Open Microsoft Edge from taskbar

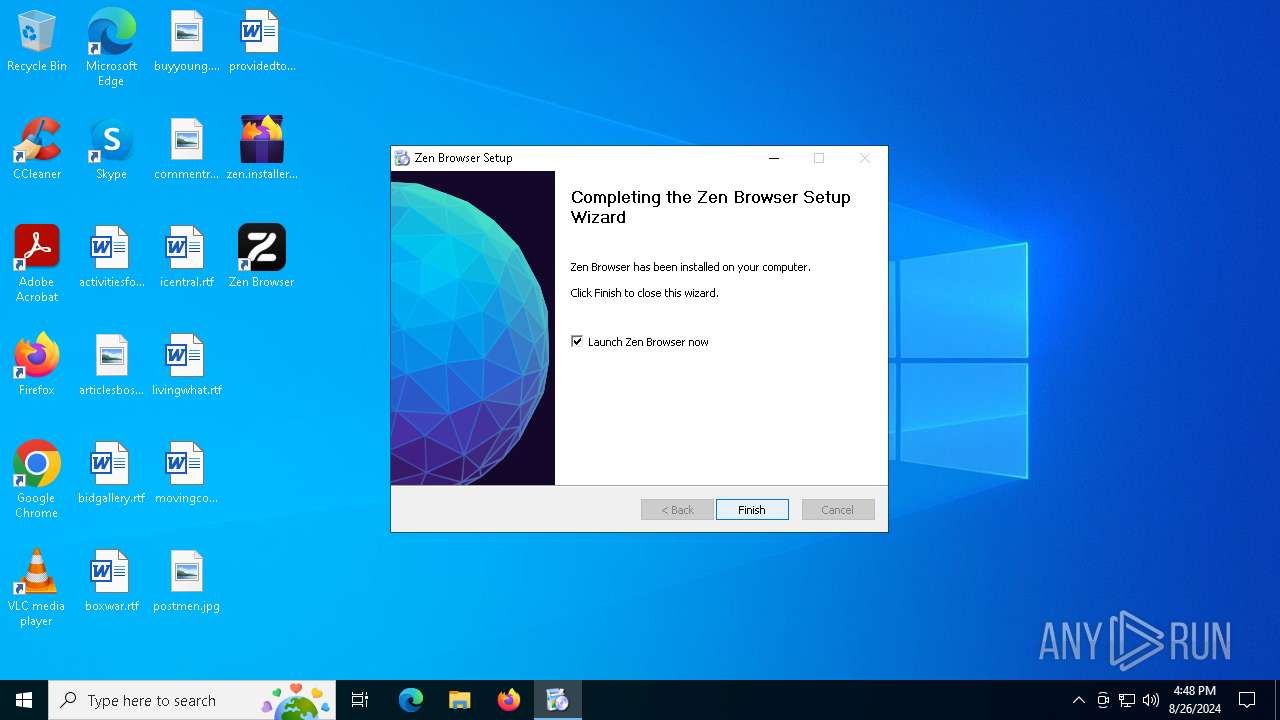click(411, 700)
